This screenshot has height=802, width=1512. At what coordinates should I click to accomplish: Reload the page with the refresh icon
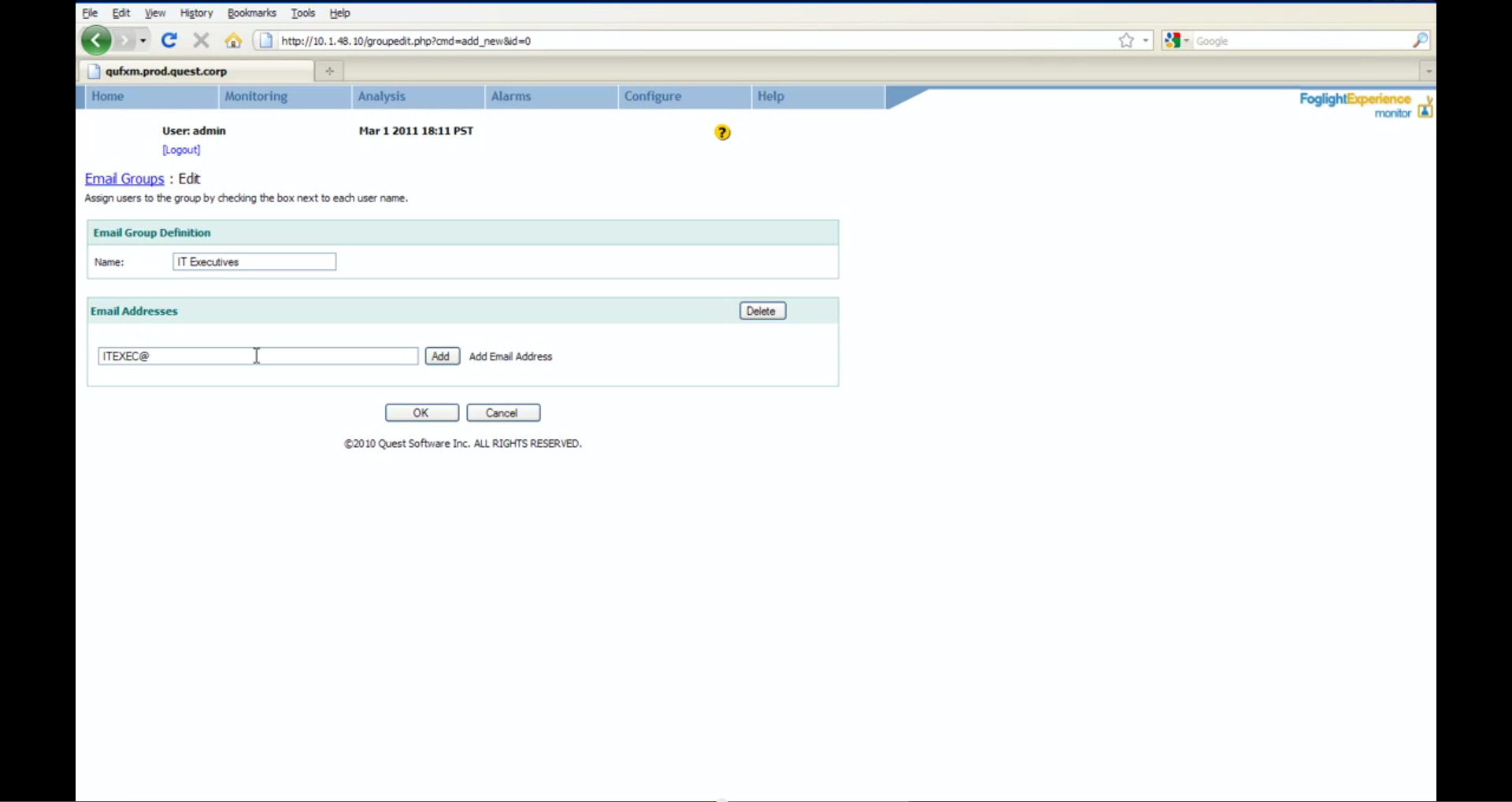(x=169, y=40)
